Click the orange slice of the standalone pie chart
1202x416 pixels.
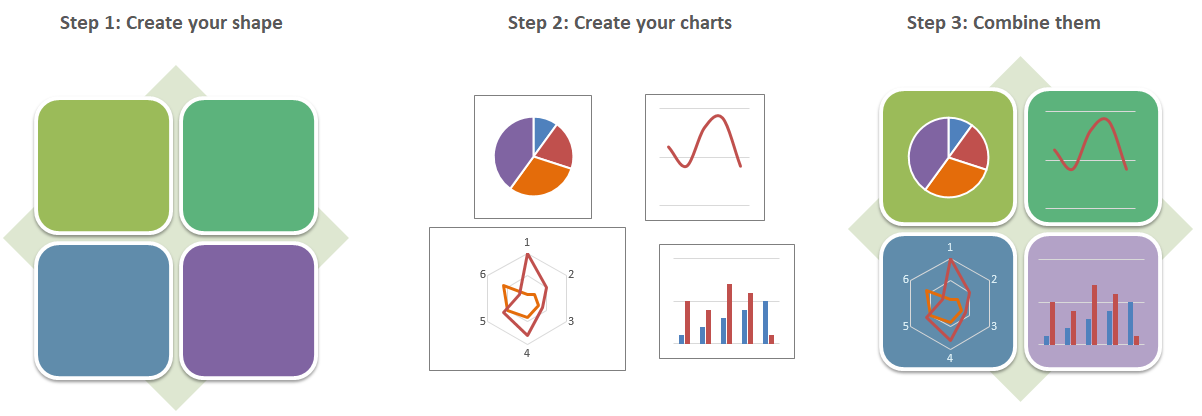[541, 180]
